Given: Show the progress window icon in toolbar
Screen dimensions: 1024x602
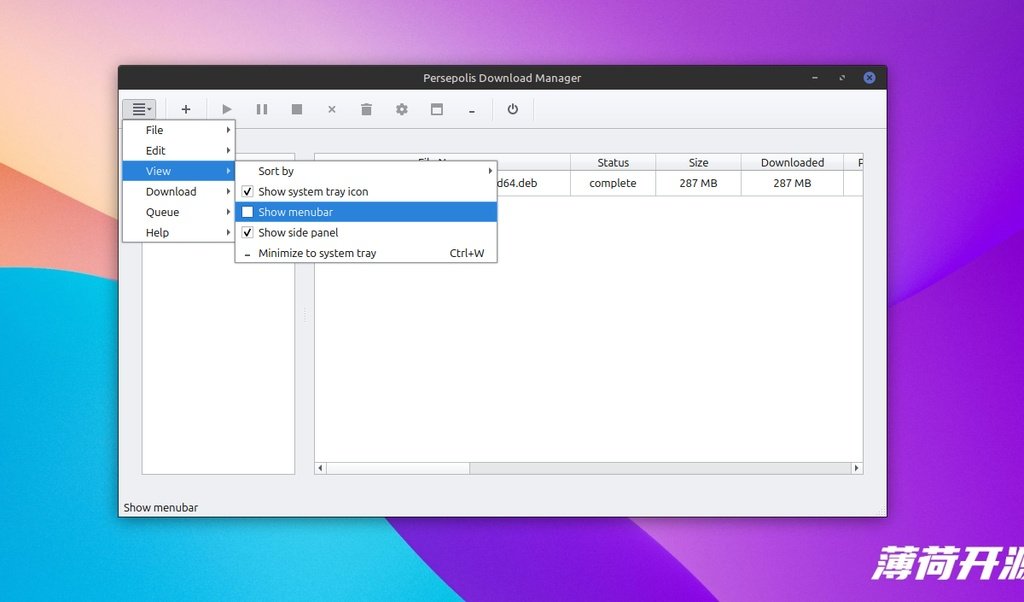Looking at the screenshot, I should coord(437,109).
